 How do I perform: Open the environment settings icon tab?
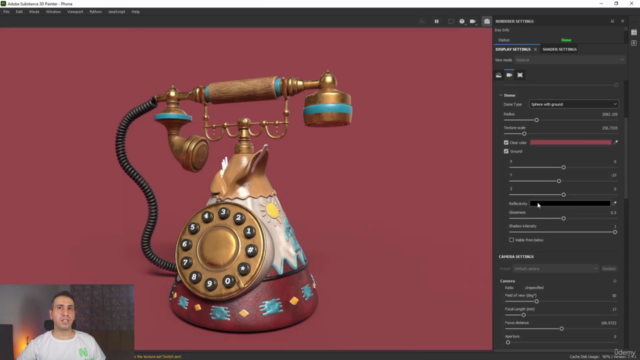[498, 75]
